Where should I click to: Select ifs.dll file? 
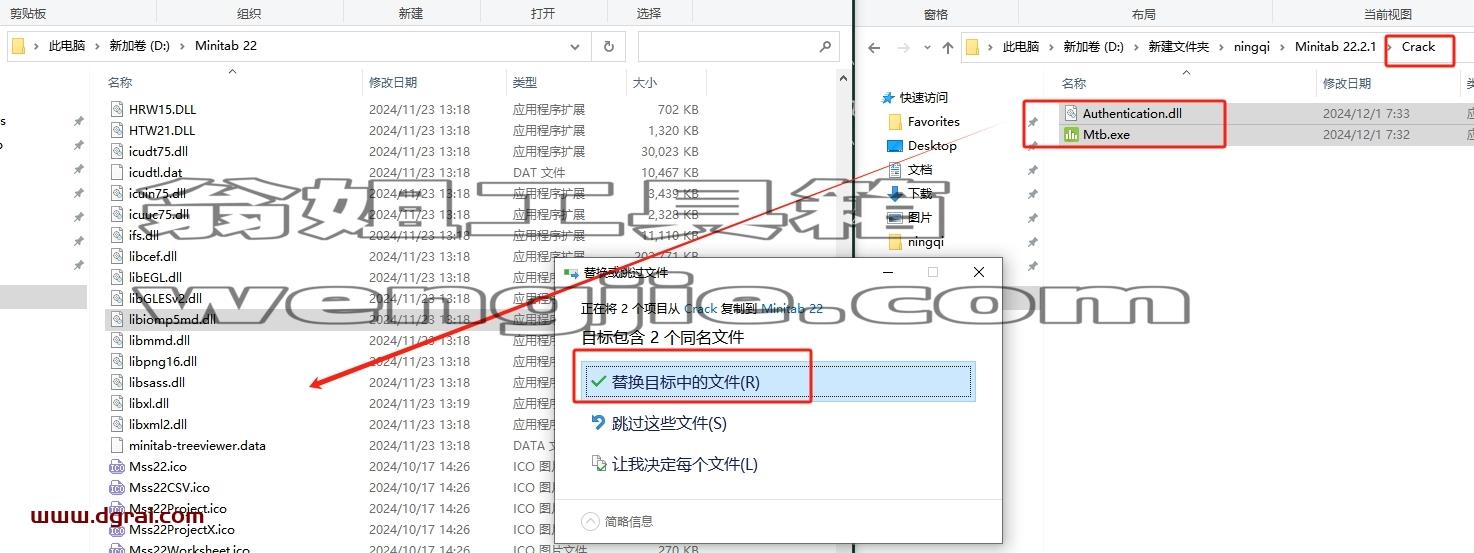[x=144, y=236]
